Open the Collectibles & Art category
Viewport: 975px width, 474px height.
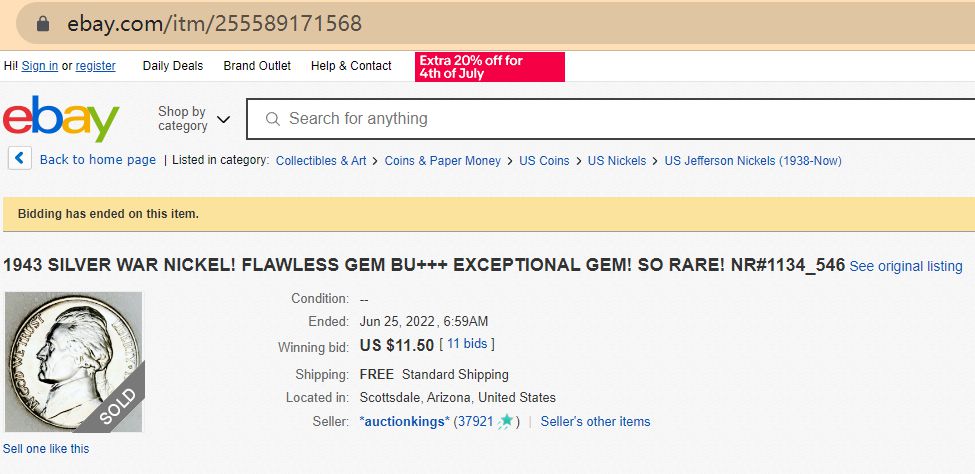321,160
